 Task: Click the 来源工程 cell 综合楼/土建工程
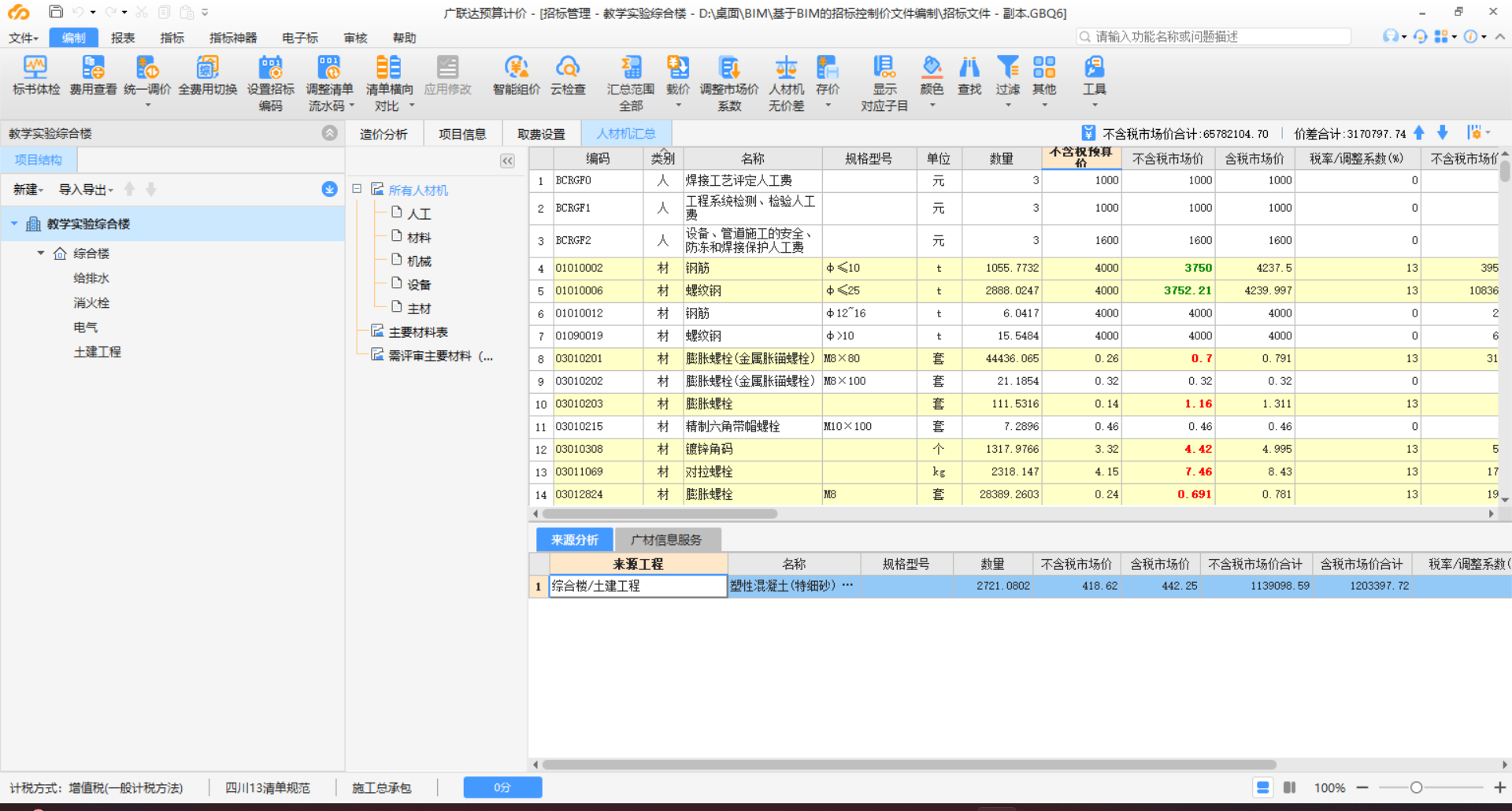coord(637,586)
